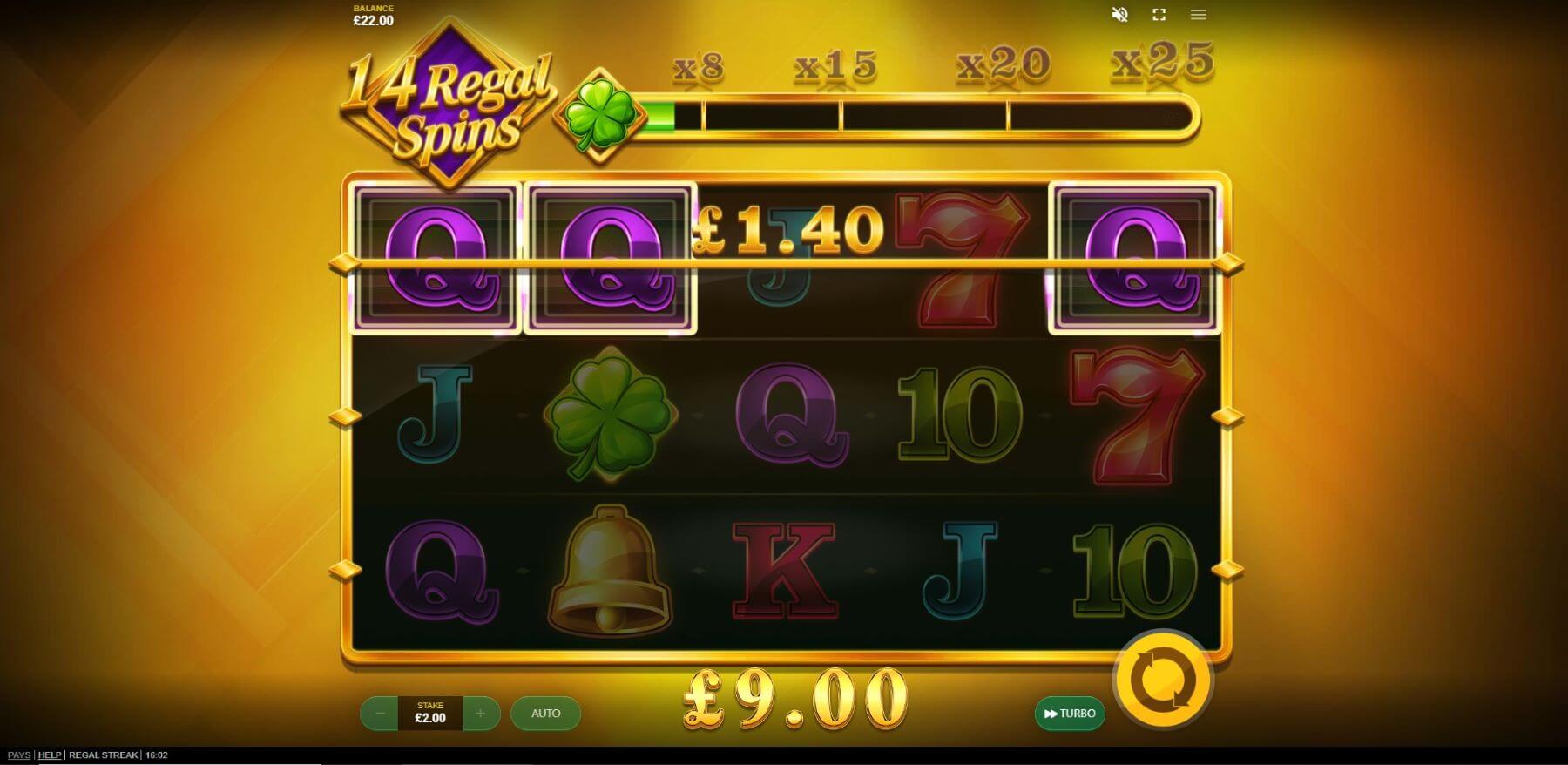Decrease the stake amount
The image size is (1568, 765).
380,714
